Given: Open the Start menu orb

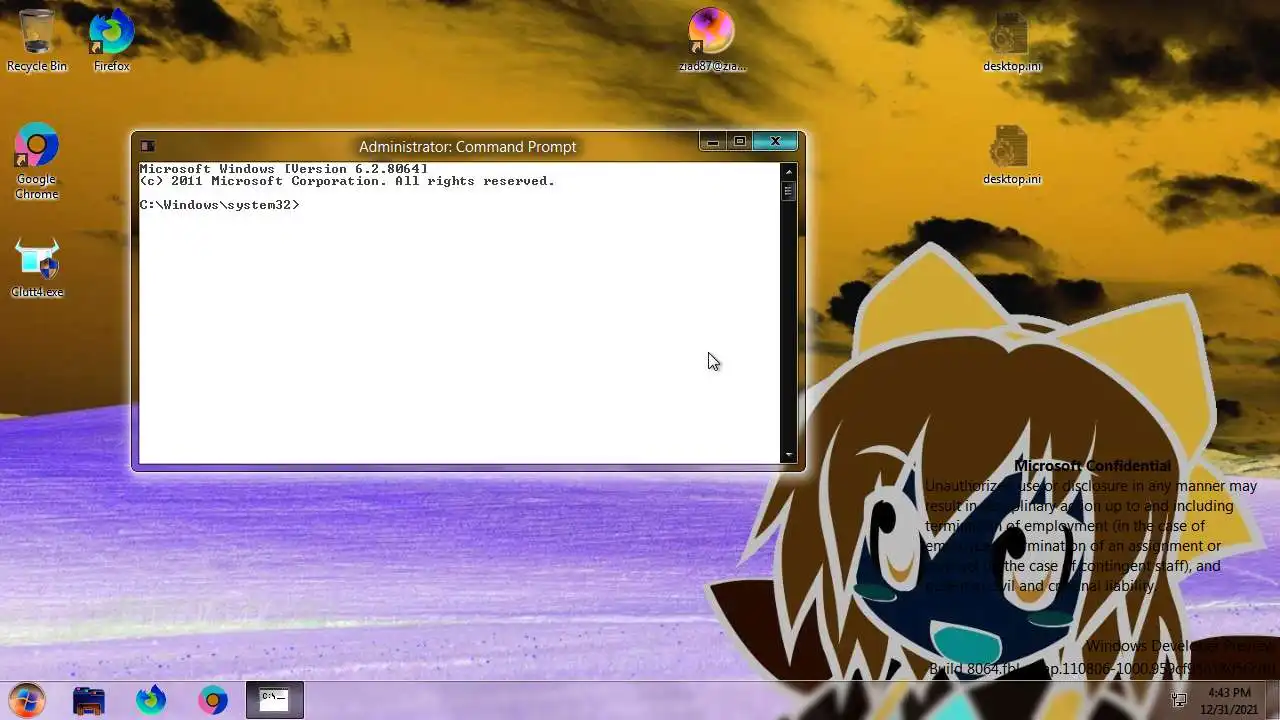Looking at the screenshot, I should point(27,700).
